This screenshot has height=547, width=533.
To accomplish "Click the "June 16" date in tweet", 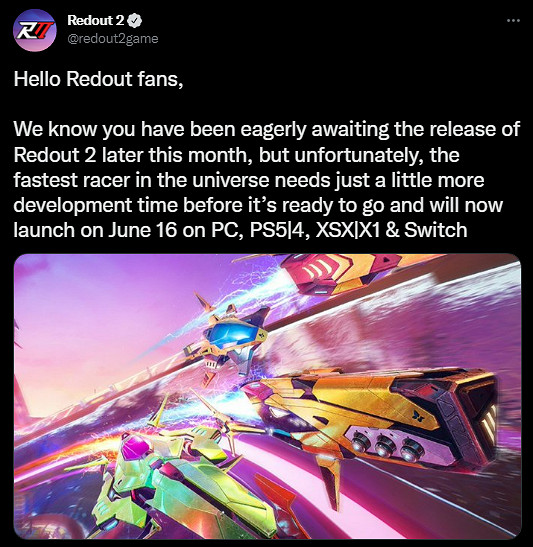I will (x=143, y=230).
